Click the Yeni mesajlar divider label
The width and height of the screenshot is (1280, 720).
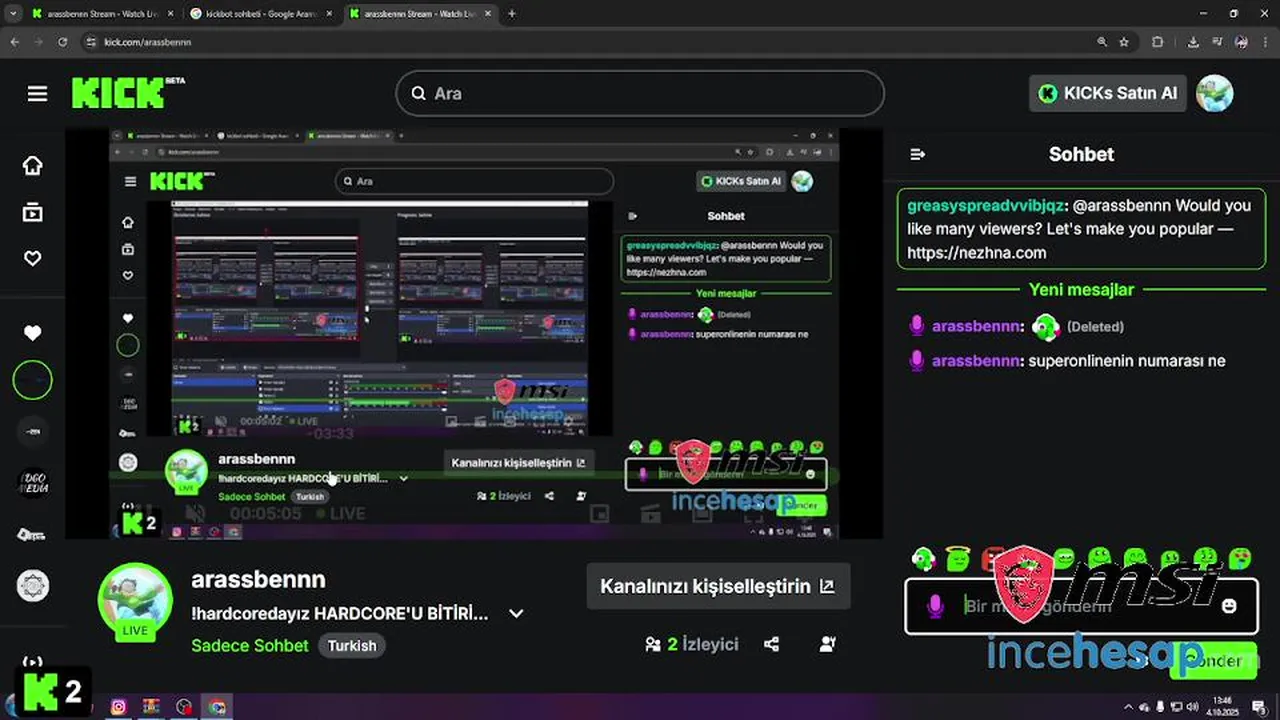[x=1081, y=290]
